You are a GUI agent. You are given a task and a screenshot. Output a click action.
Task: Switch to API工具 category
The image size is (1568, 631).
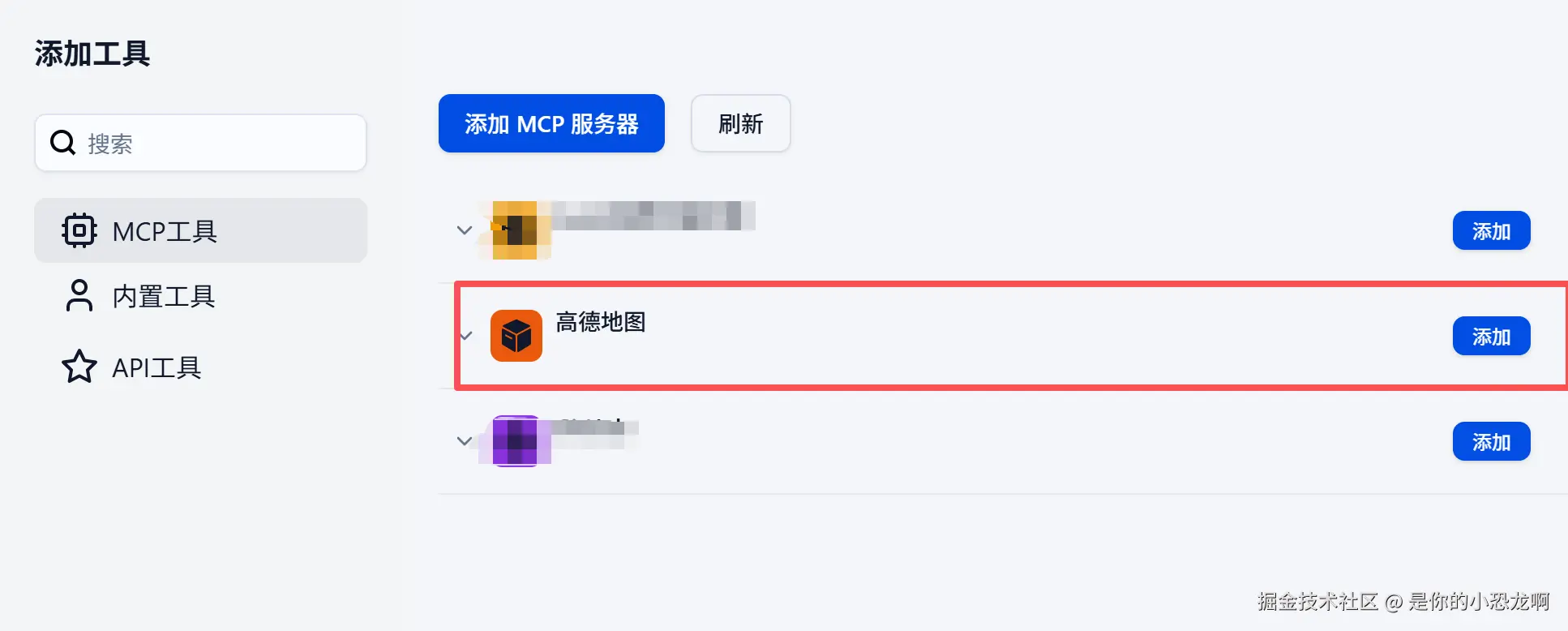[x=201, y=367]
